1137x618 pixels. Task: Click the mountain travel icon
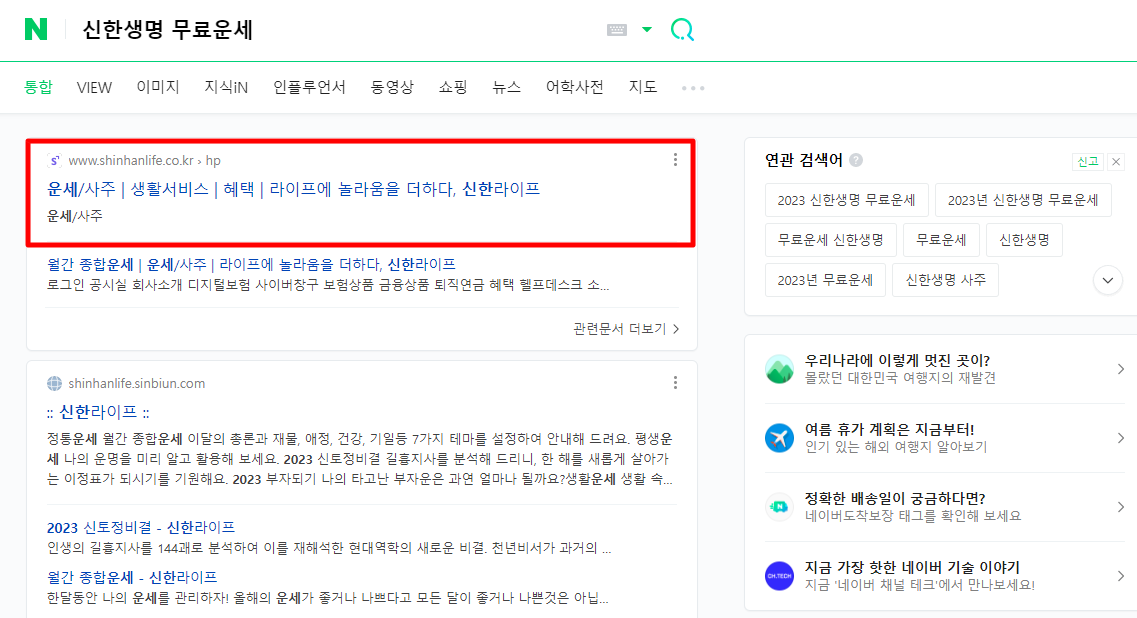click(x=780, y=369)
